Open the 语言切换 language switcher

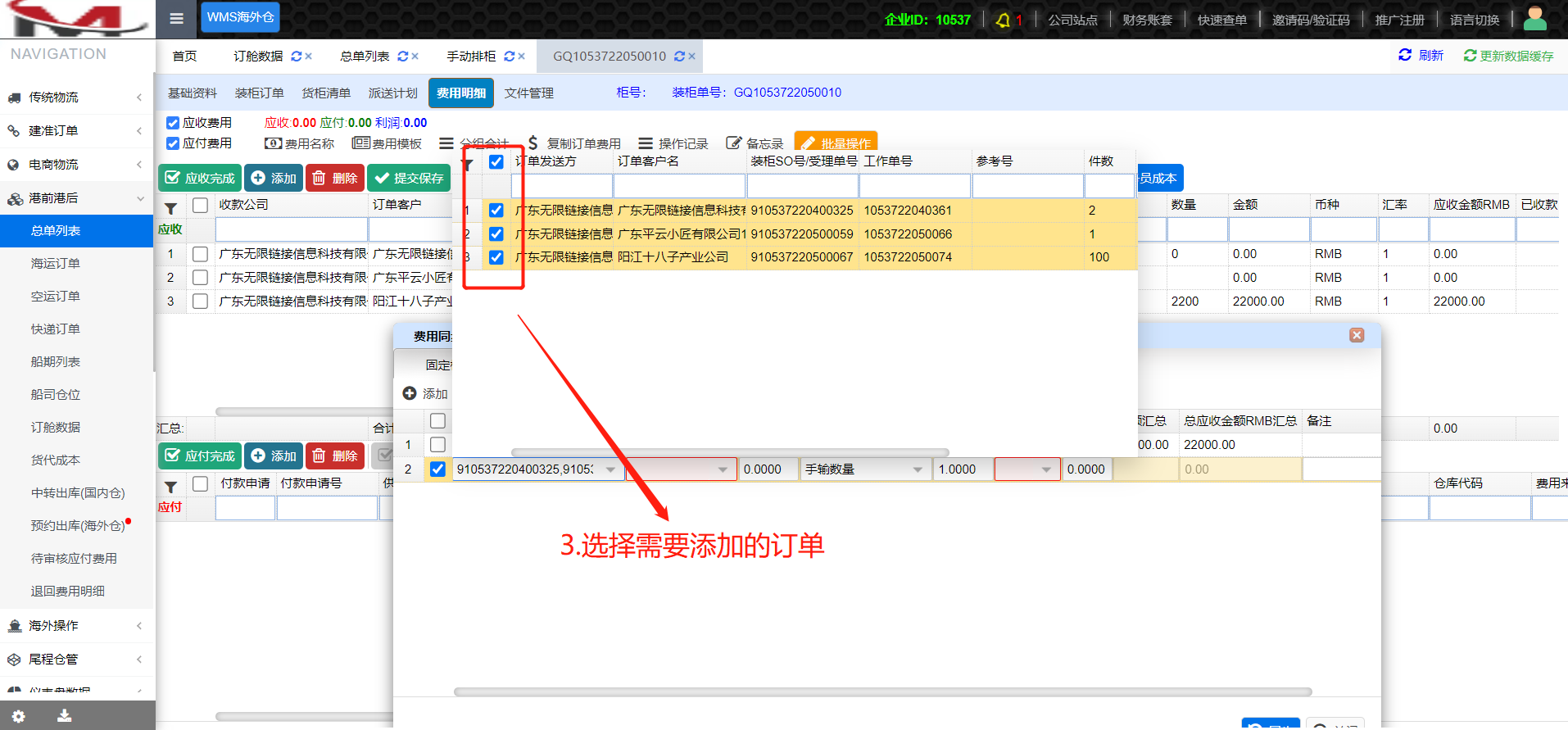point(1475,20)
